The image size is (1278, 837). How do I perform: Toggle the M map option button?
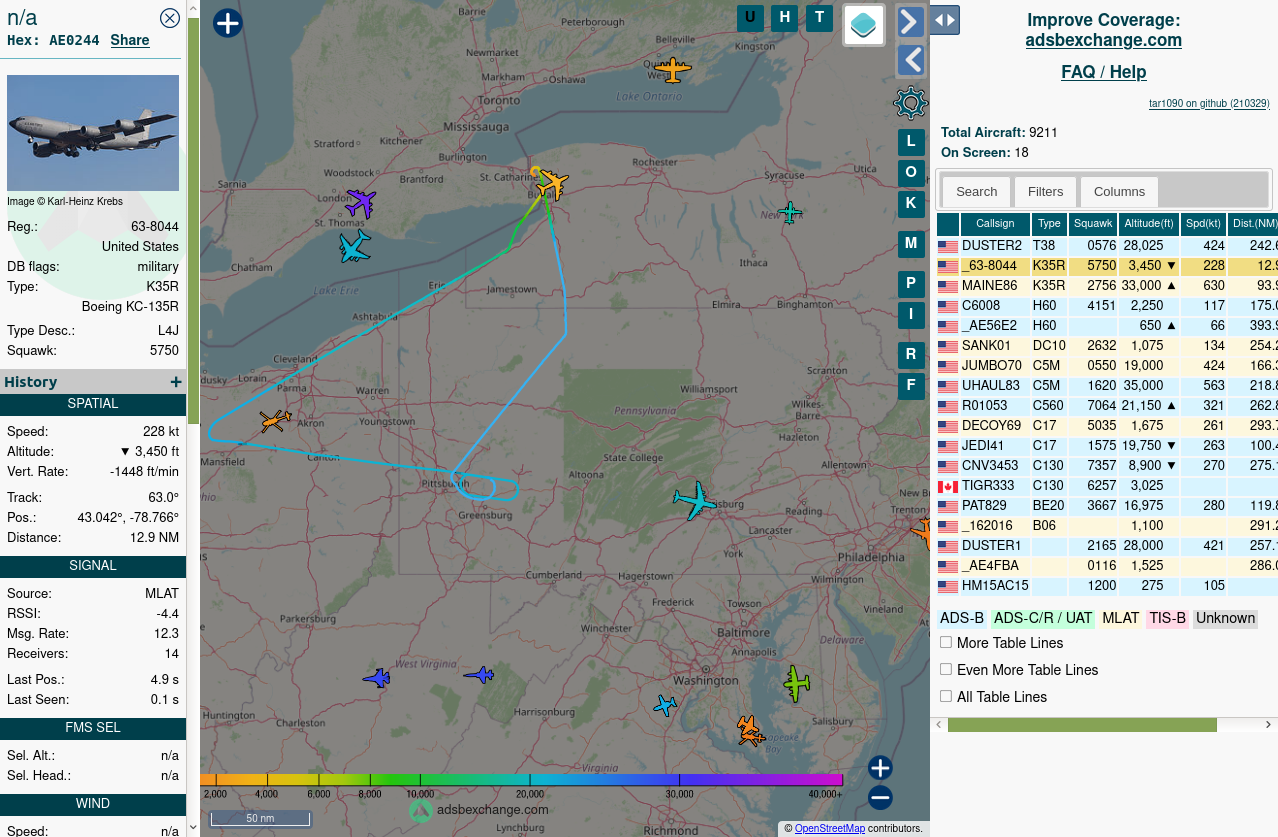[x=911, y=243]
